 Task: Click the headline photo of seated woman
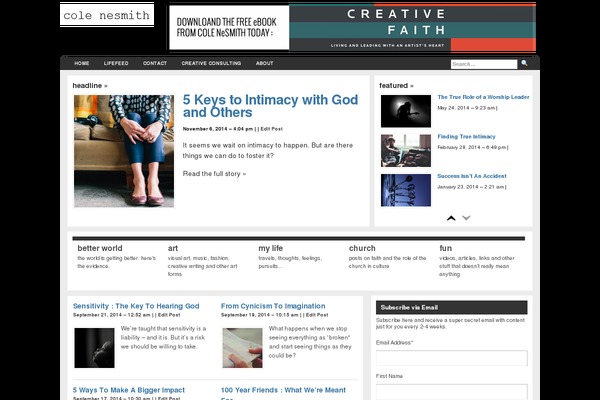point(124,151)
